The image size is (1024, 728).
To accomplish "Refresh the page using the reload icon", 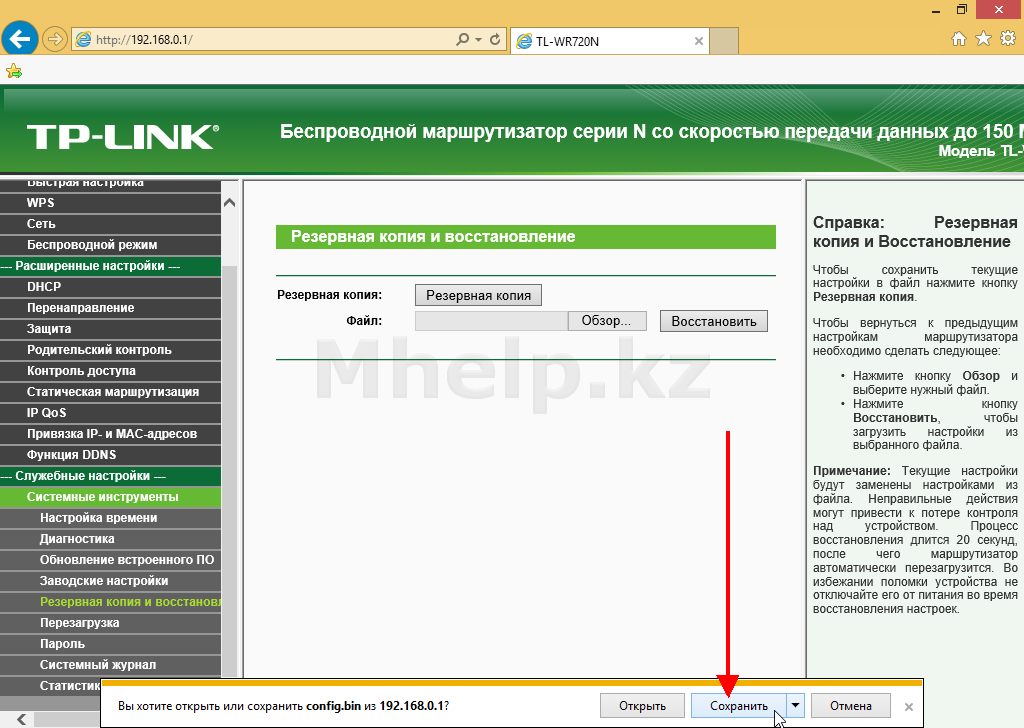I will tap(495, 40).
